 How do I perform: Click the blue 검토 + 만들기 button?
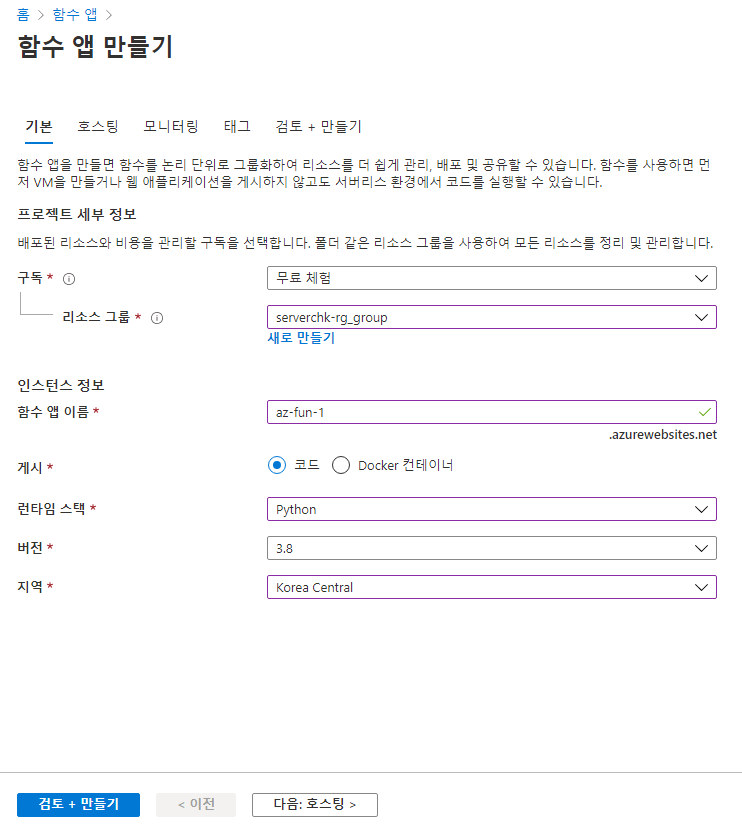click(78, 805)
